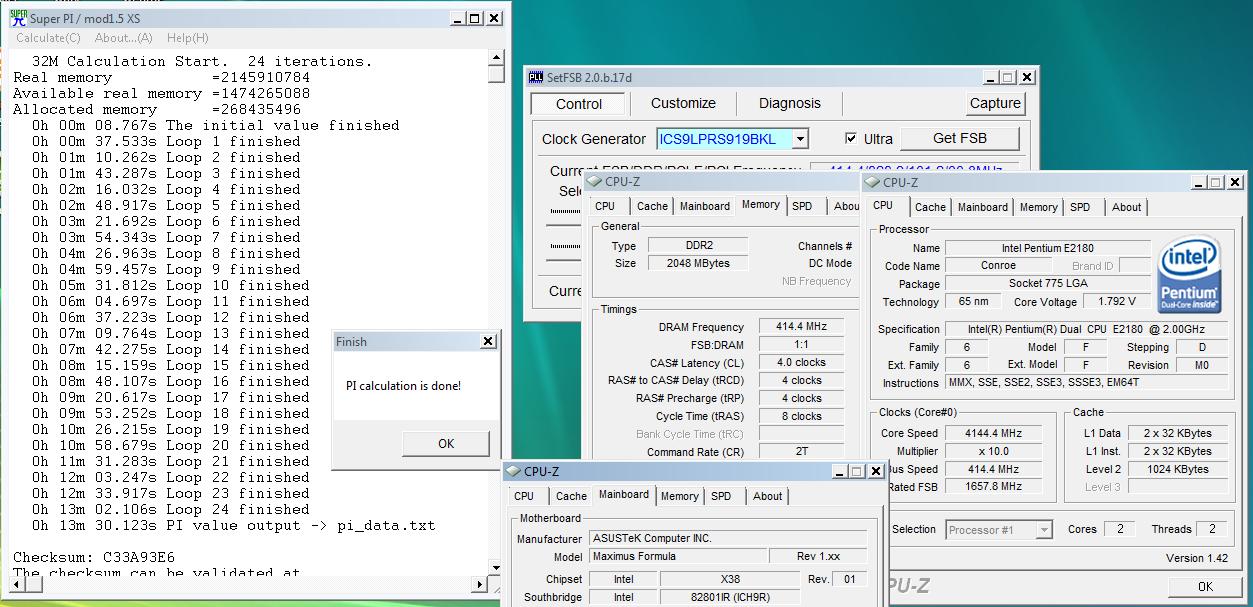Open the Clock Generator dropdown

pos(800,139)
